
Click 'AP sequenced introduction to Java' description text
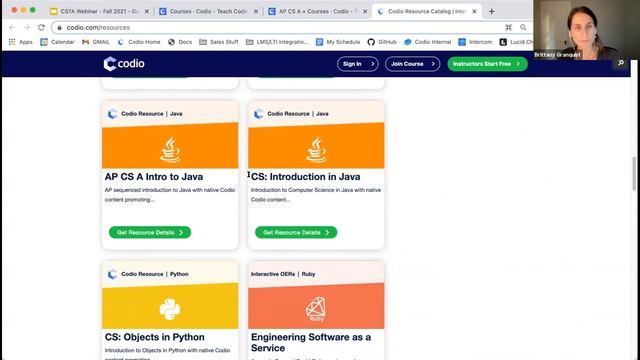(x=170, y=195)
